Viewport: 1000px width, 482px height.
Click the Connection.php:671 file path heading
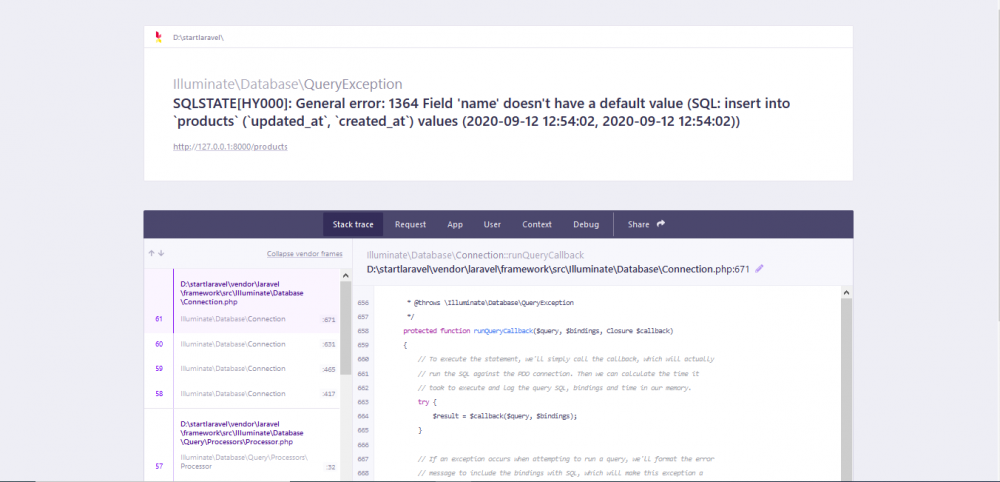[x=558, y=270]
